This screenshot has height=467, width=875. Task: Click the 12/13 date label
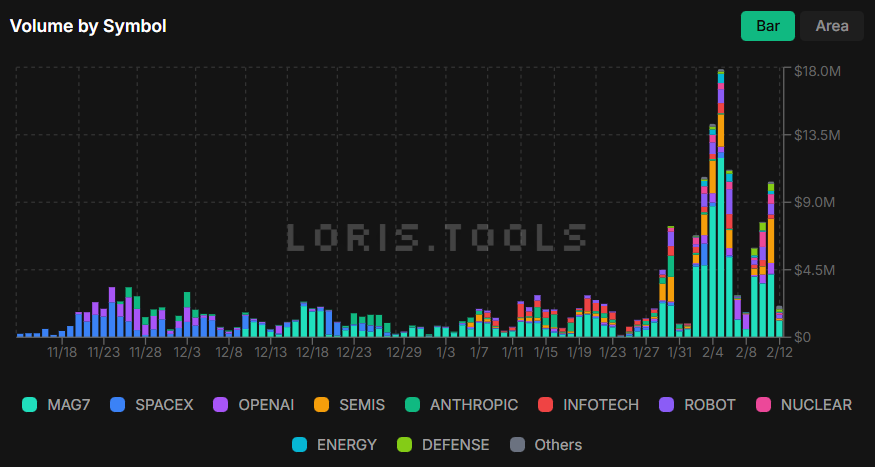[271, 352]
